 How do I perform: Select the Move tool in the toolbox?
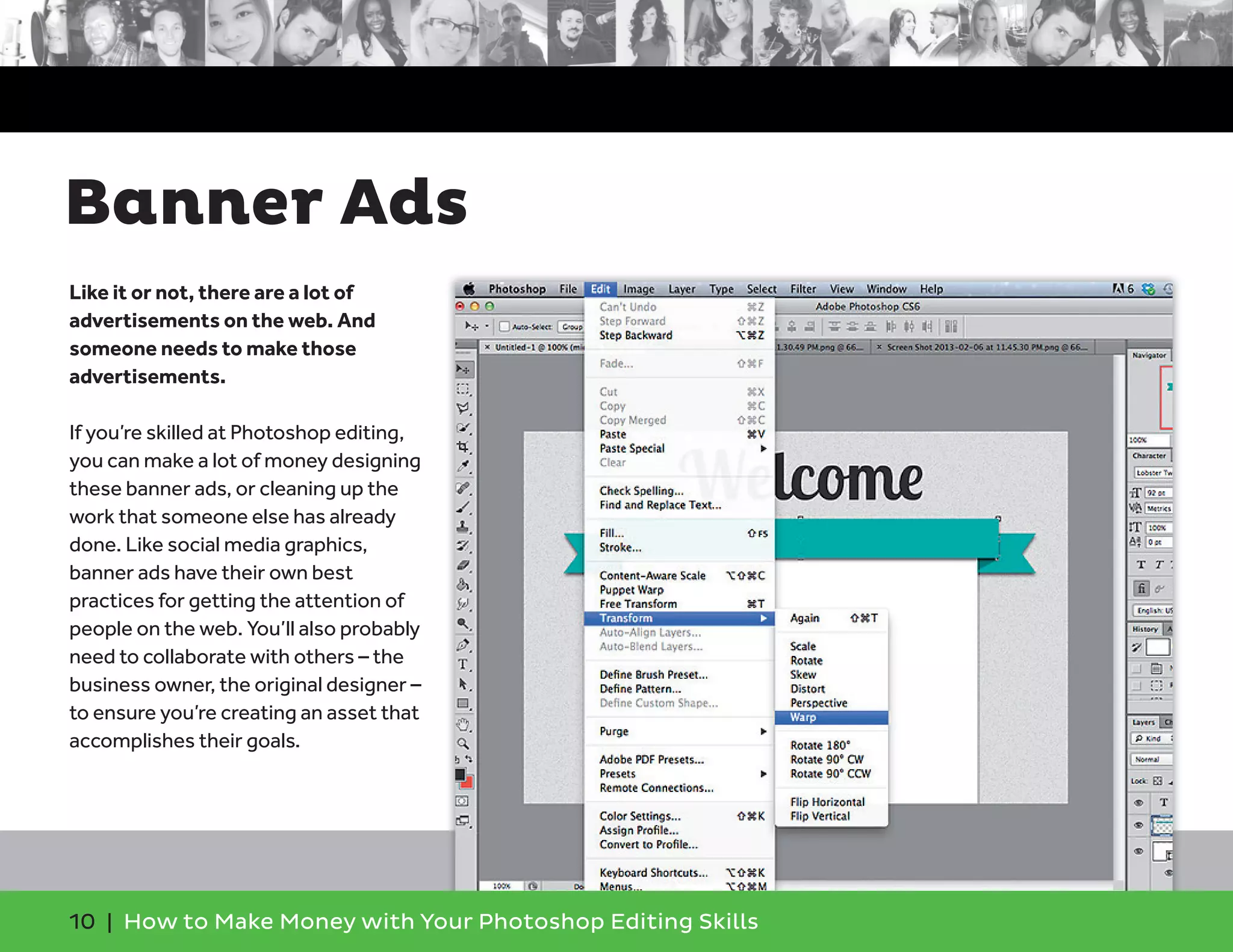pyautogui.click(x=464, y=368)
